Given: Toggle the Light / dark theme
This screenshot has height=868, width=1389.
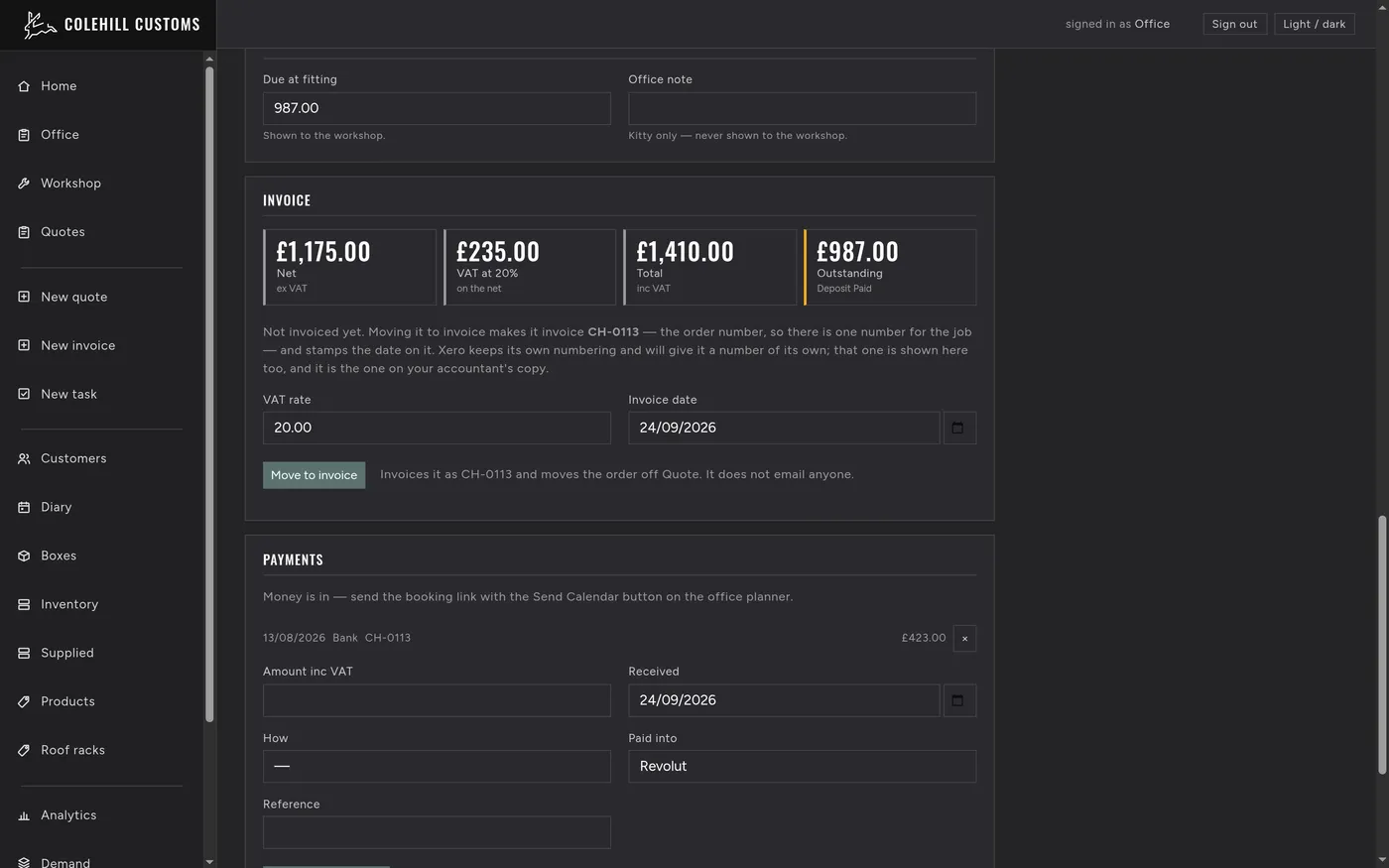Looking at the screenshot, I should pos(1314,24).
